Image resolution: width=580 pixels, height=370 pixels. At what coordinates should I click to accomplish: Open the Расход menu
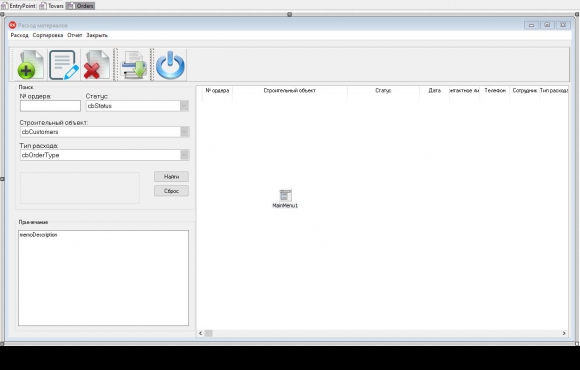[19, 35]
